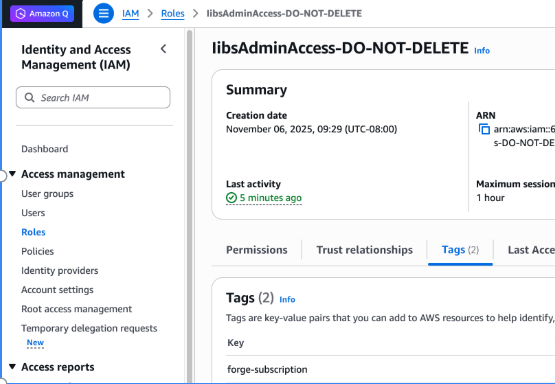The image size is (555, 384).
Task: Click the Key column header
Action: (236, 343)
